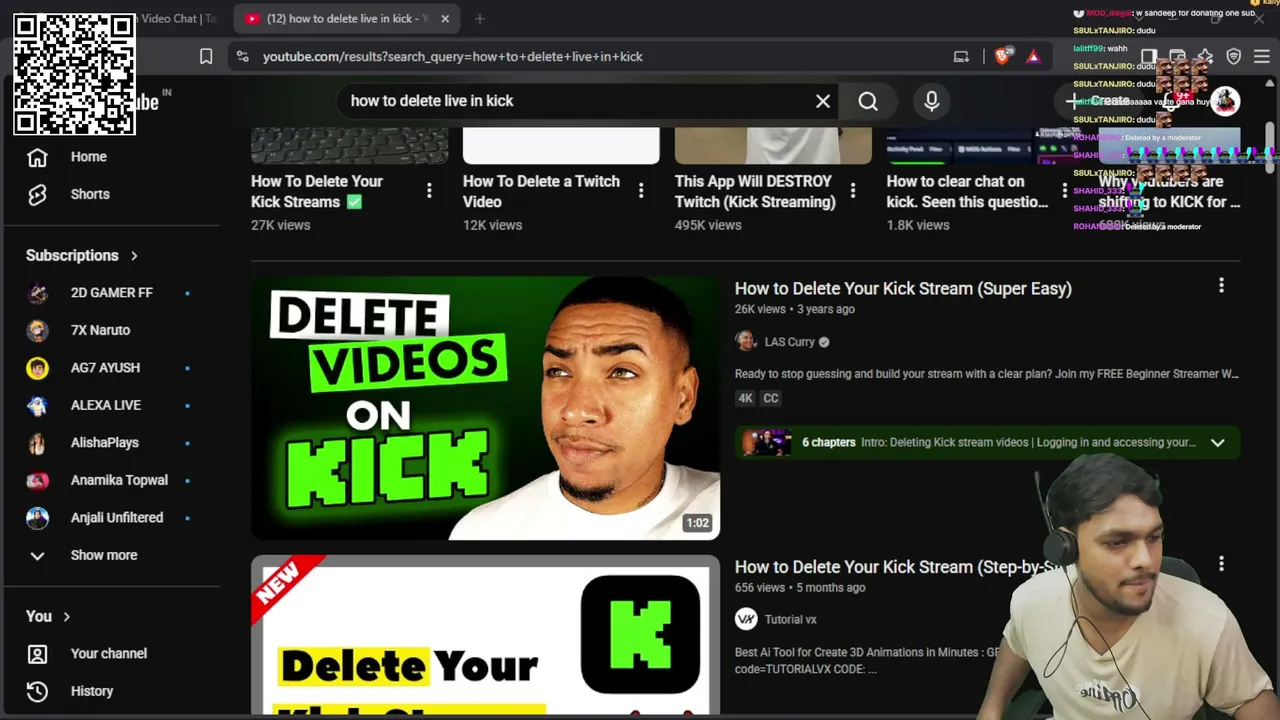Select the 'how to delete live in kick' tab

point(347,19)
